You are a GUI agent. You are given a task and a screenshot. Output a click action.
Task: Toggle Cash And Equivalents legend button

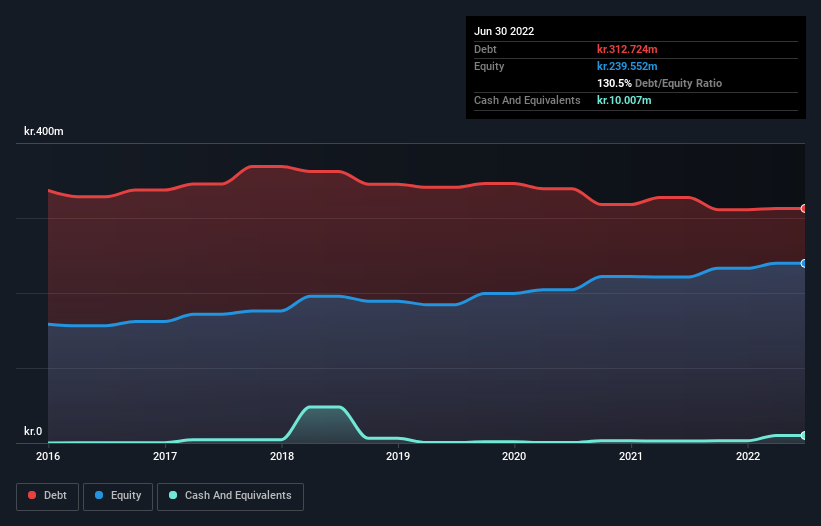coord(230,496)
